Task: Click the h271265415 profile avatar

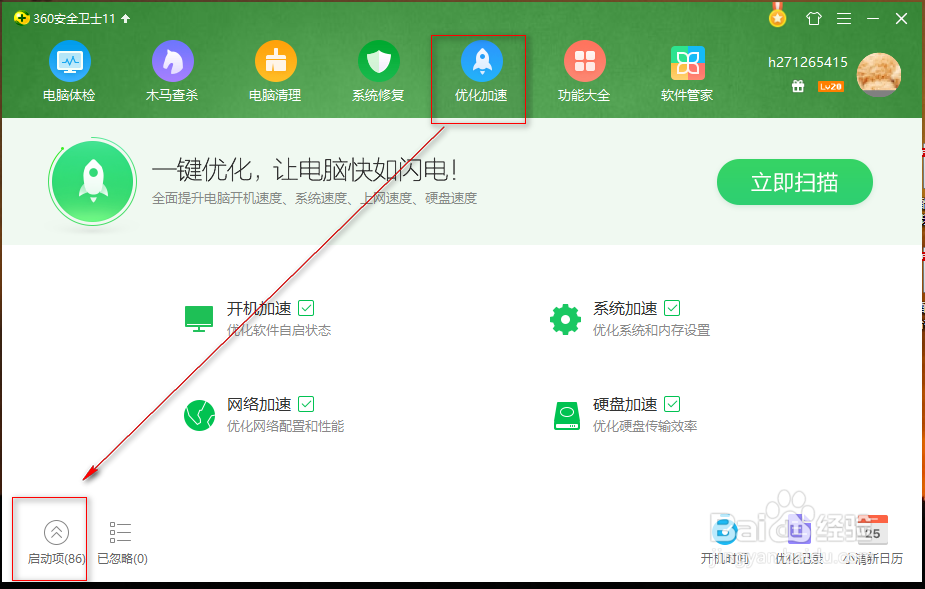Action: 878,75
